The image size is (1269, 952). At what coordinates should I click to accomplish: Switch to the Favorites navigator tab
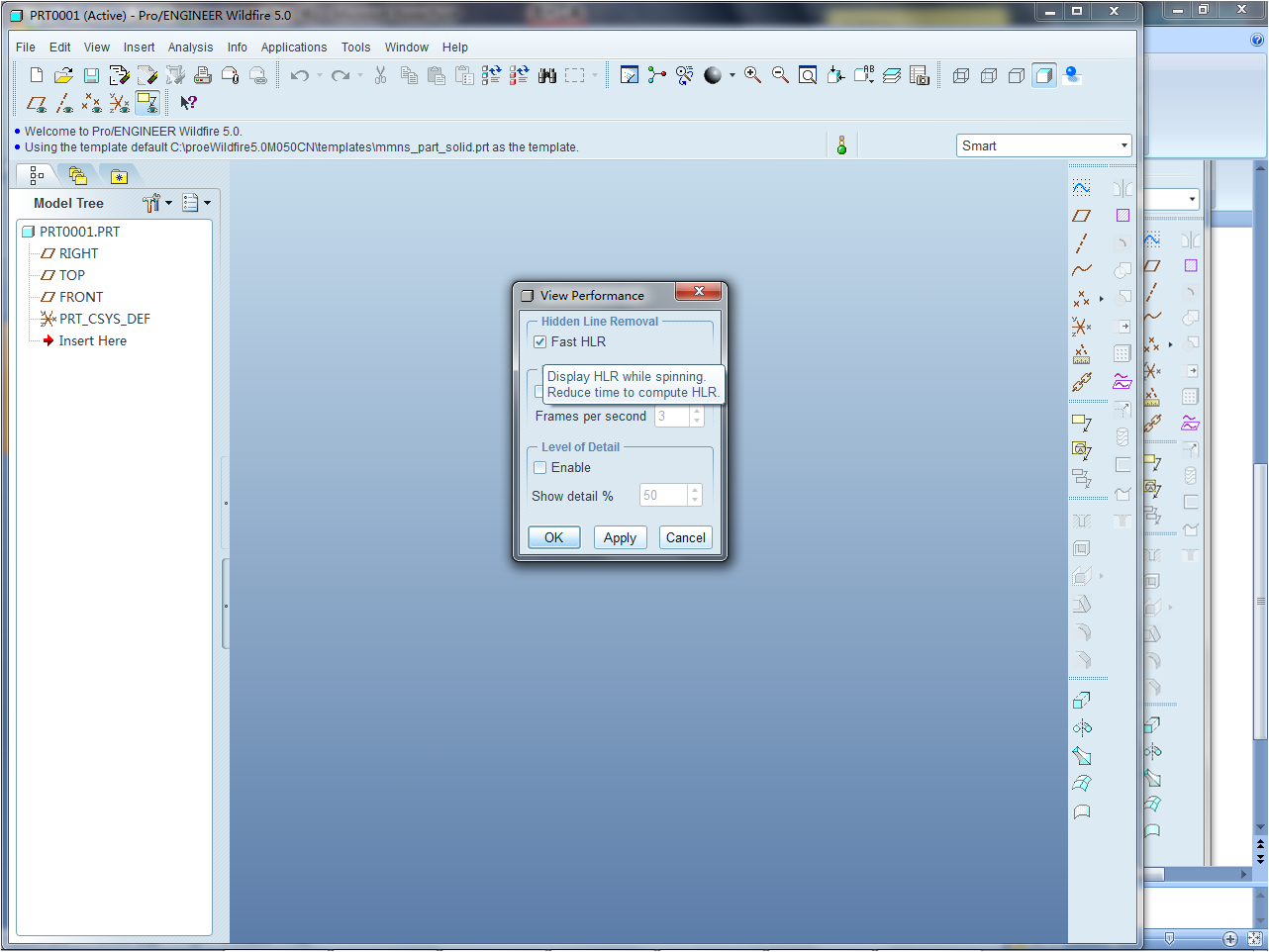(119, 176)
